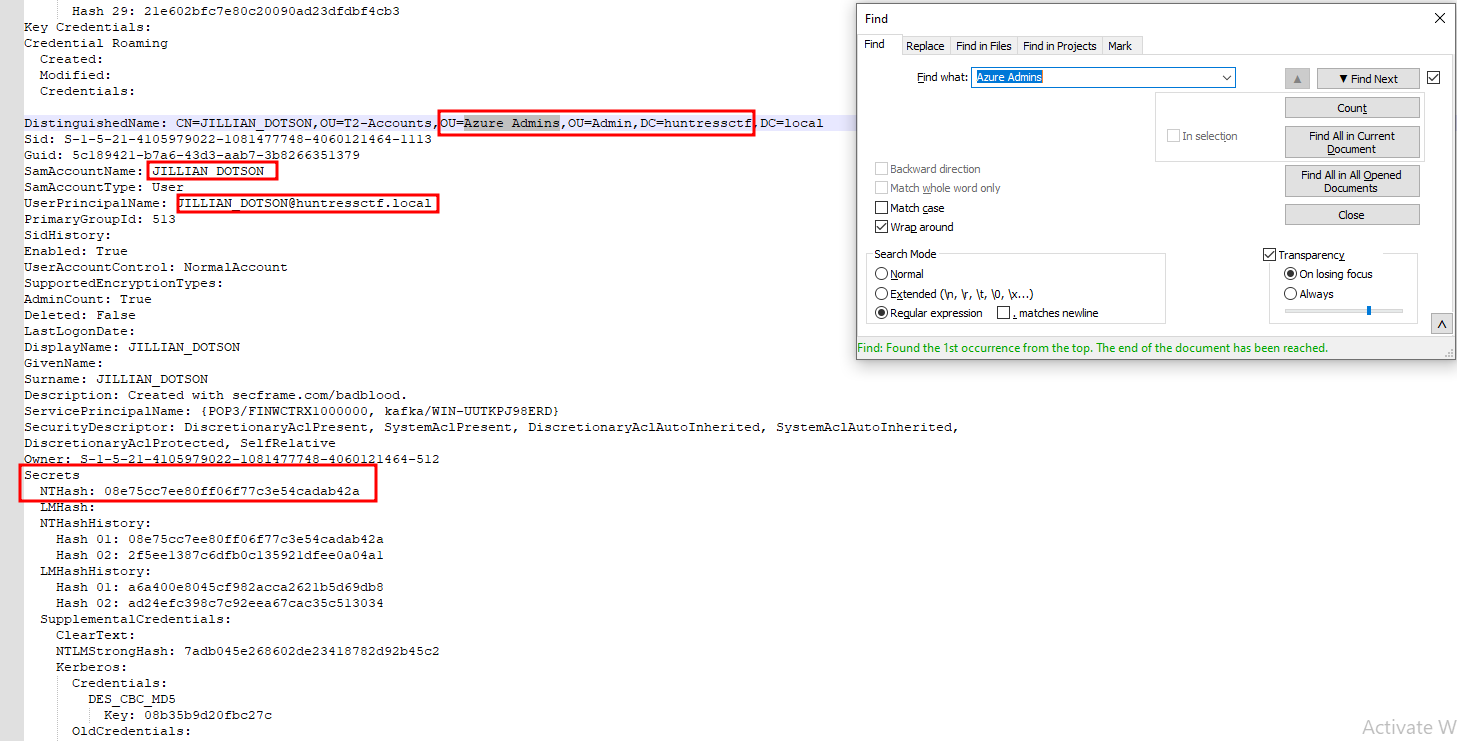
Task: Click the PrimaryGroupId: 513 line
Action: tap(100, 219)
